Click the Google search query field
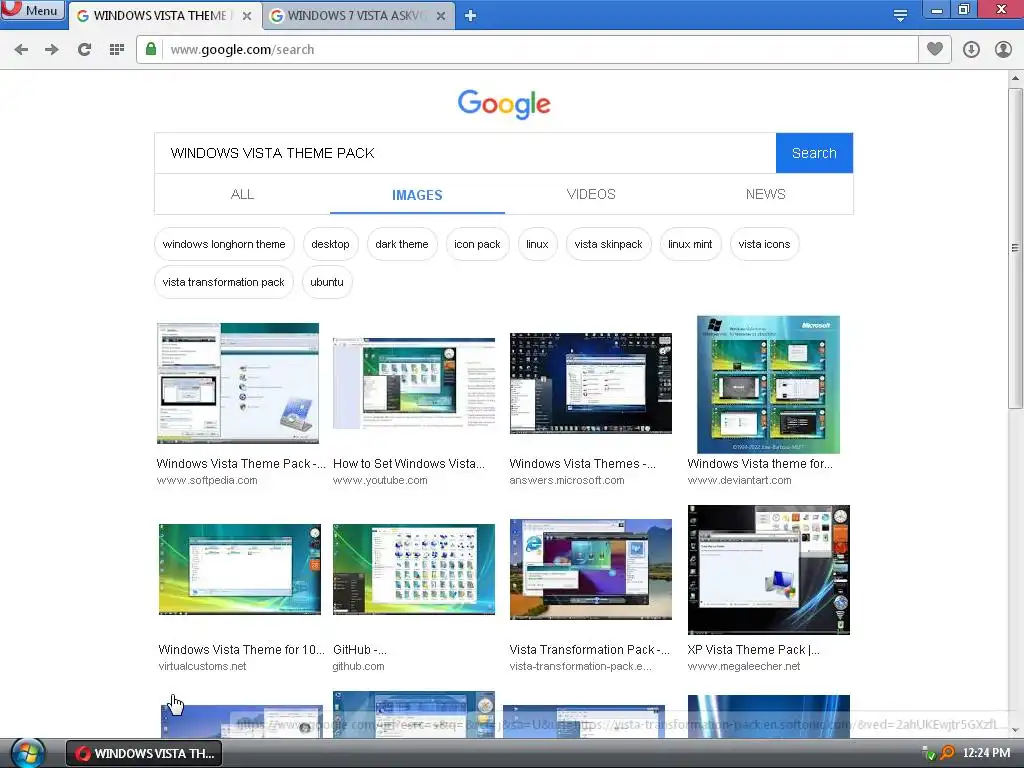The width and height of the screenshot is (1024, 768). [x=465, y=153]
